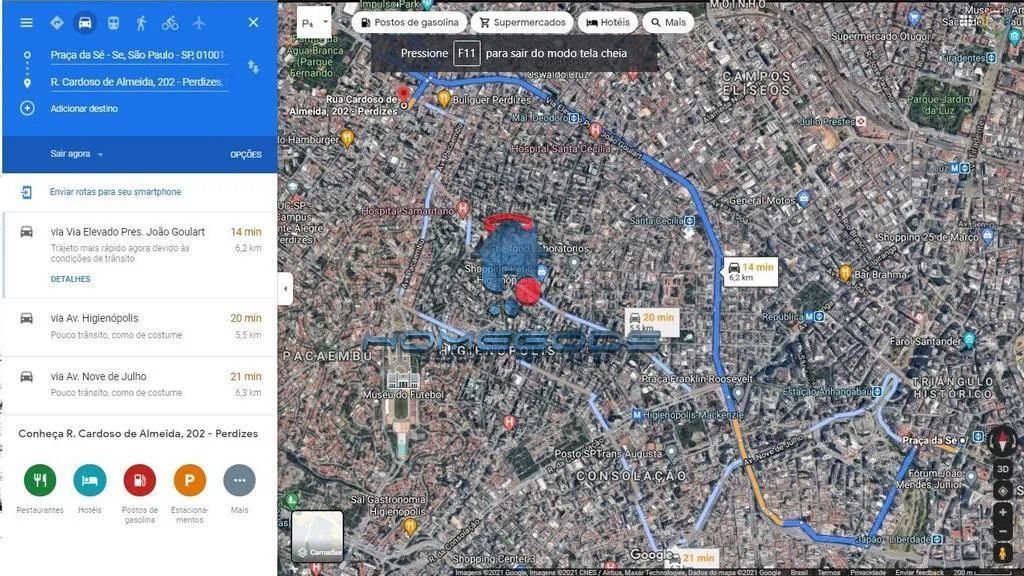The width and height of the screenshot is (1024, 576).
Task: Select driving car travel mode
Action: pyautogui.click(x=85, y=23)
